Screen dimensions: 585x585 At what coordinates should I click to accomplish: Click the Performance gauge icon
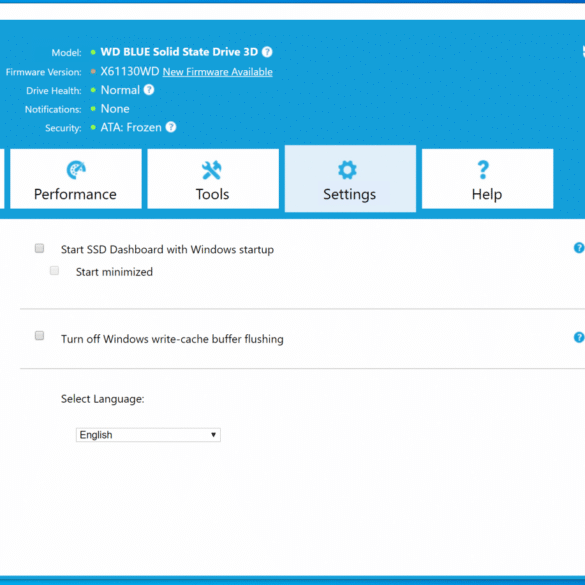[x=76, y=170]
